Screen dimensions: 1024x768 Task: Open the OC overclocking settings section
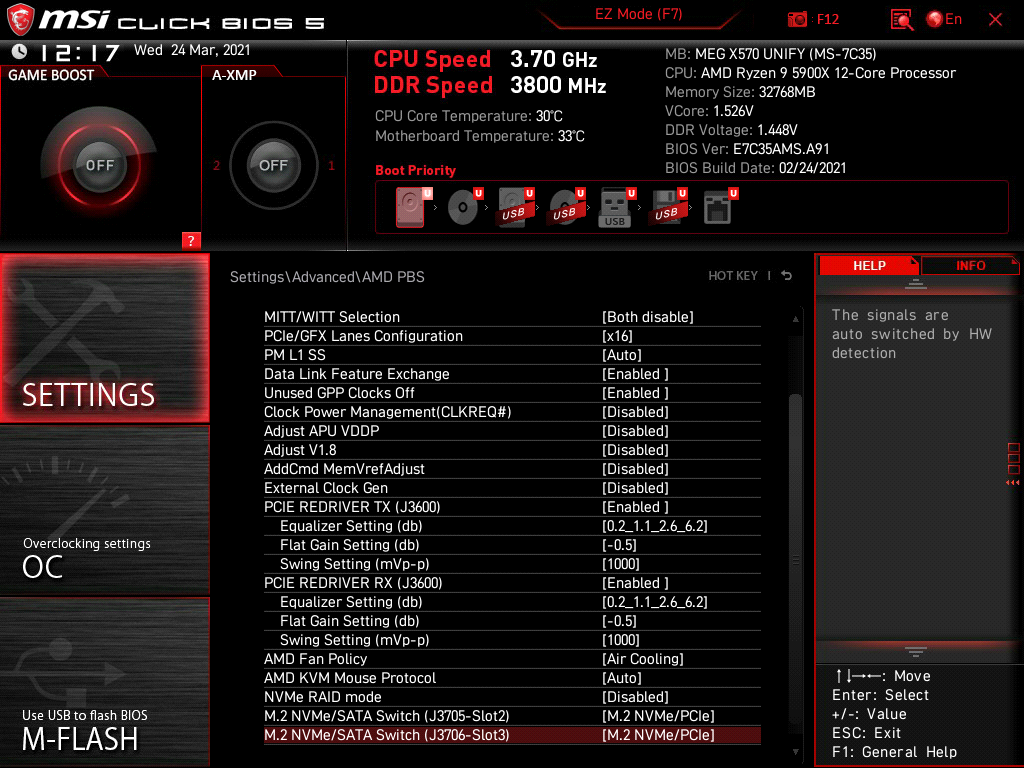pyautogui.click(x=105, y=511)
